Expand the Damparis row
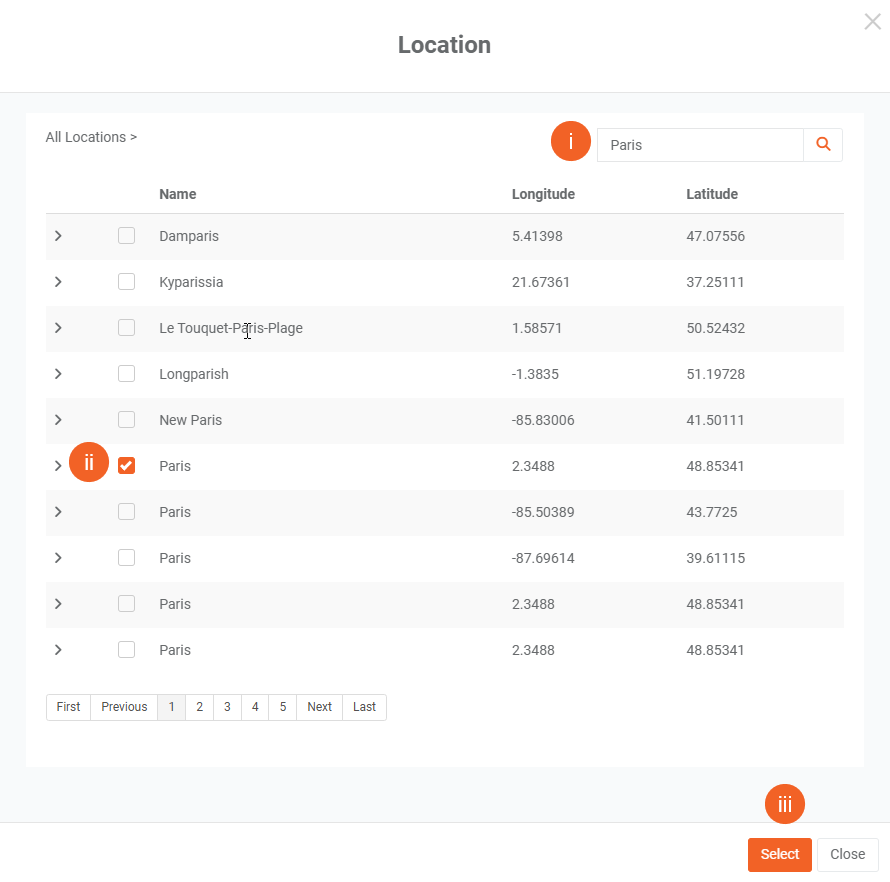The width and height of the screenshot is (890, 882). (58, 236)
